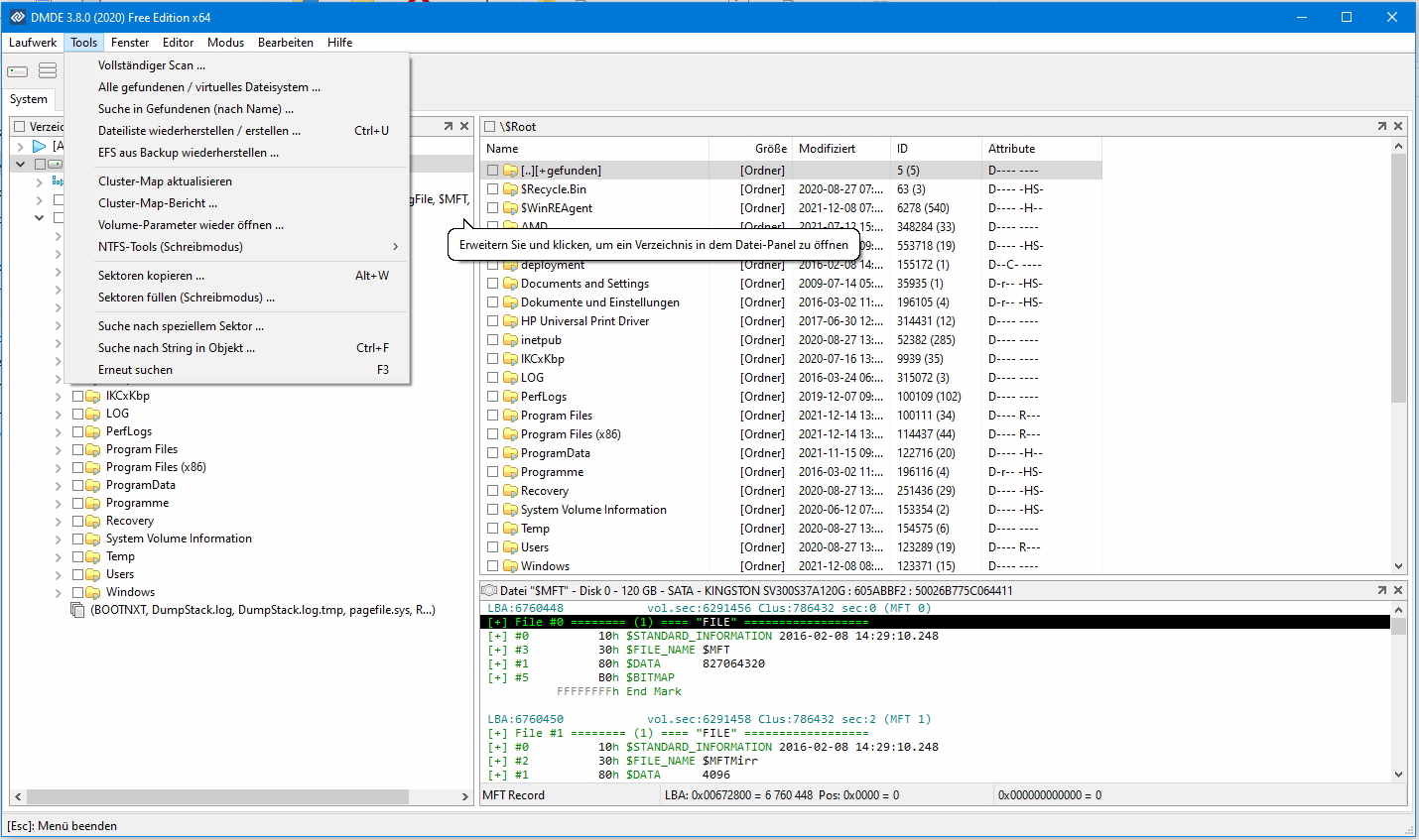Expand the IKCxKbp tree node
Image resolution: width=1419 pixels, height=840 pixels.
59,396
